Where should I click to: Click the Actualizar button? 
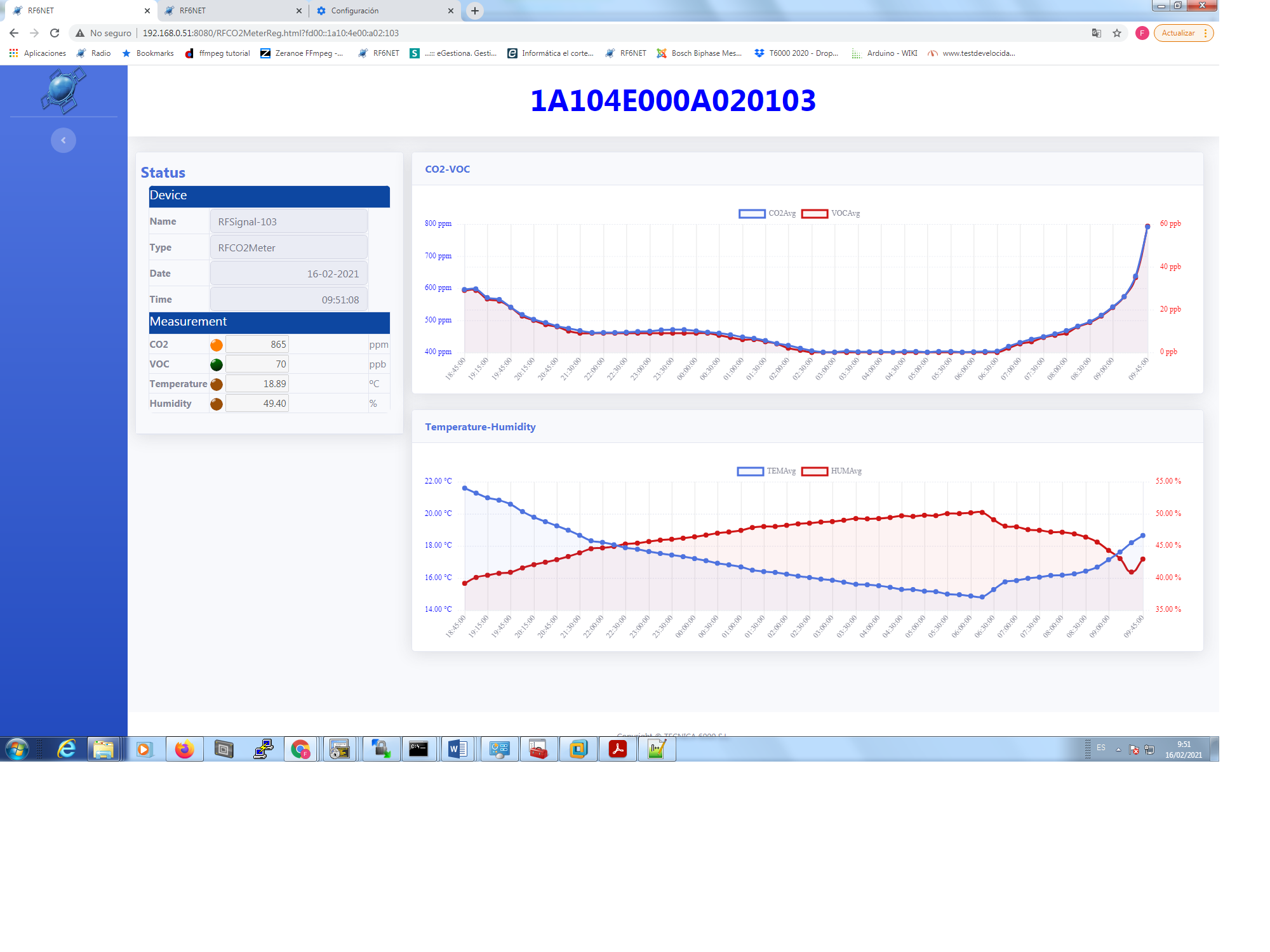coord(1178,33)
